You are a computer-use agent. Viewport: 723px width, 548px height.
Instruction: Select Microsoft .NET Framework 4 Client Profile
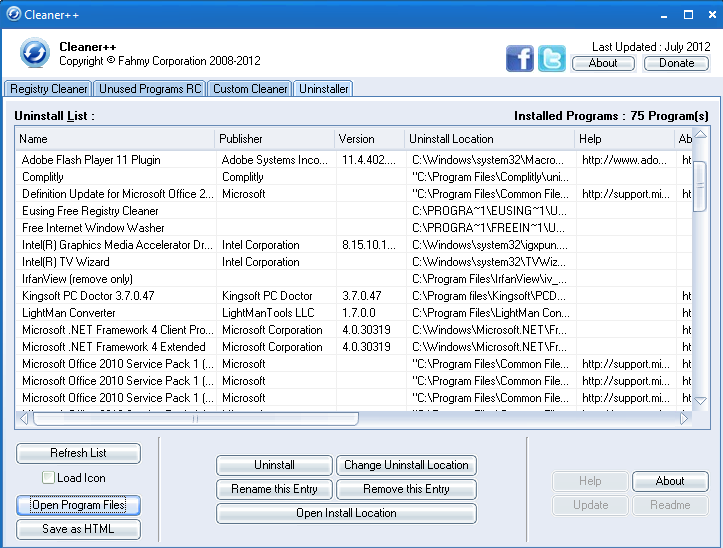(x=354, y=330)
